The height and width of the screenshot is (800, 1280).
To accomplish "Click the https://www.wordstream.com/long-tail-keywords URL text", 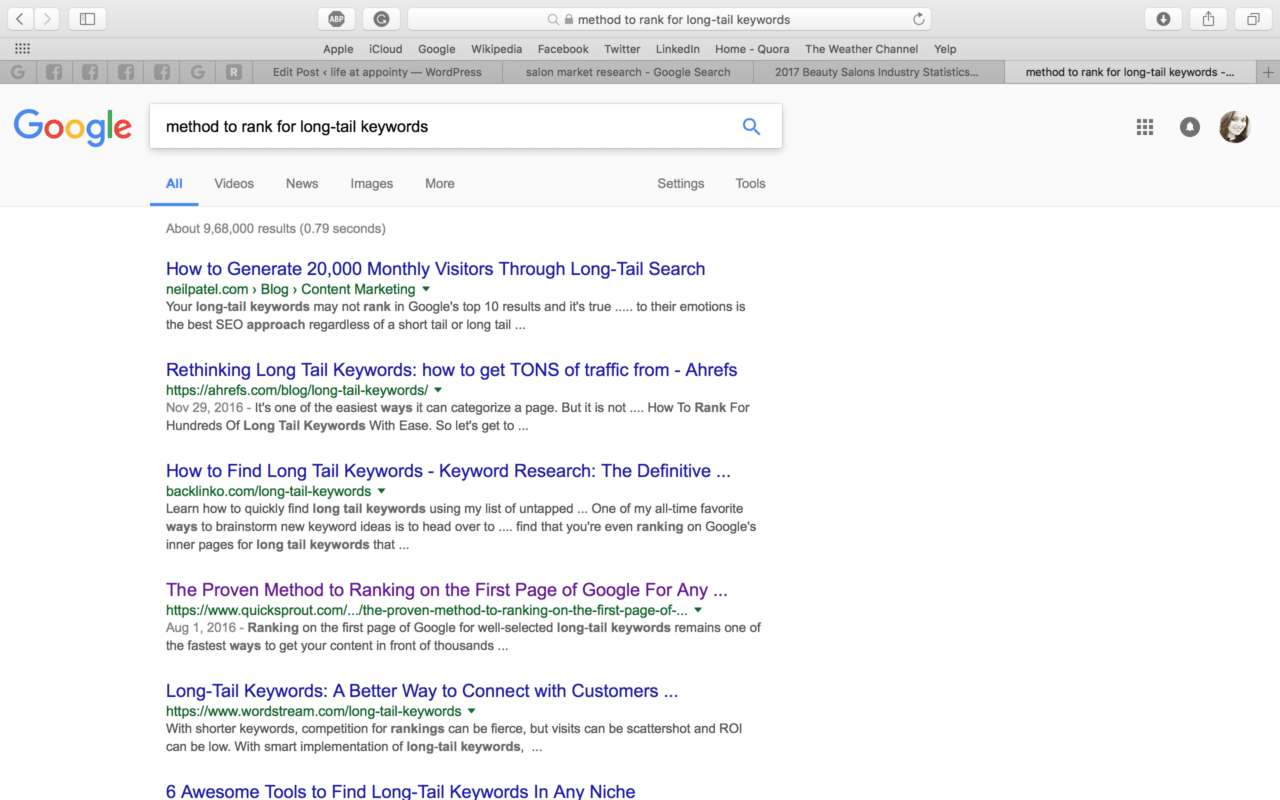I will (313, 711).
